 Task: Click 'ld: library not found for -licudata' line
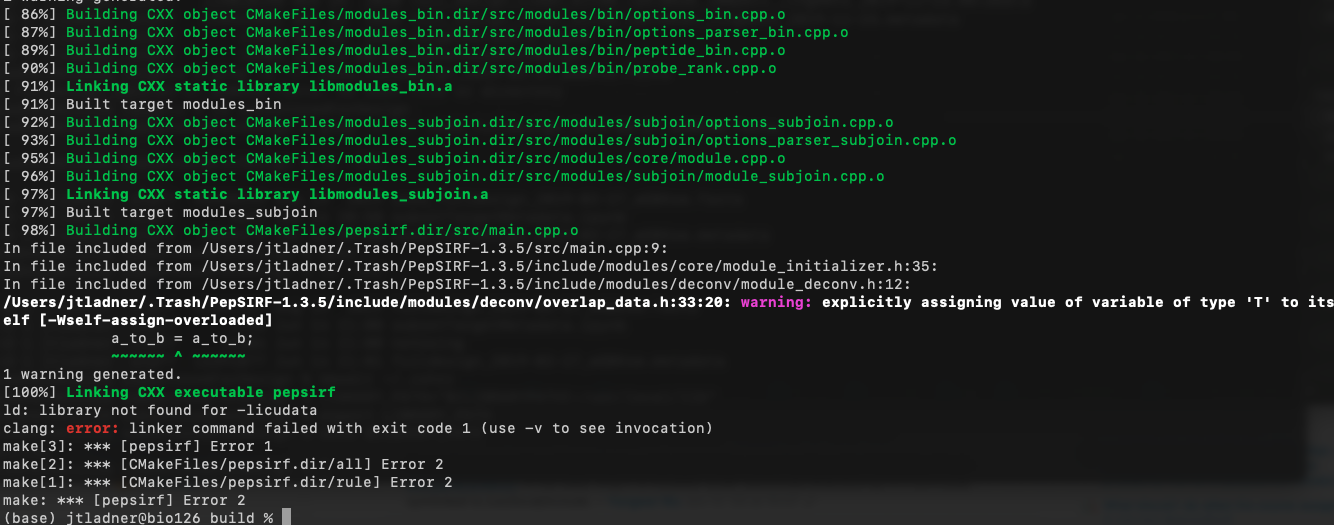[x=161, y=410]
